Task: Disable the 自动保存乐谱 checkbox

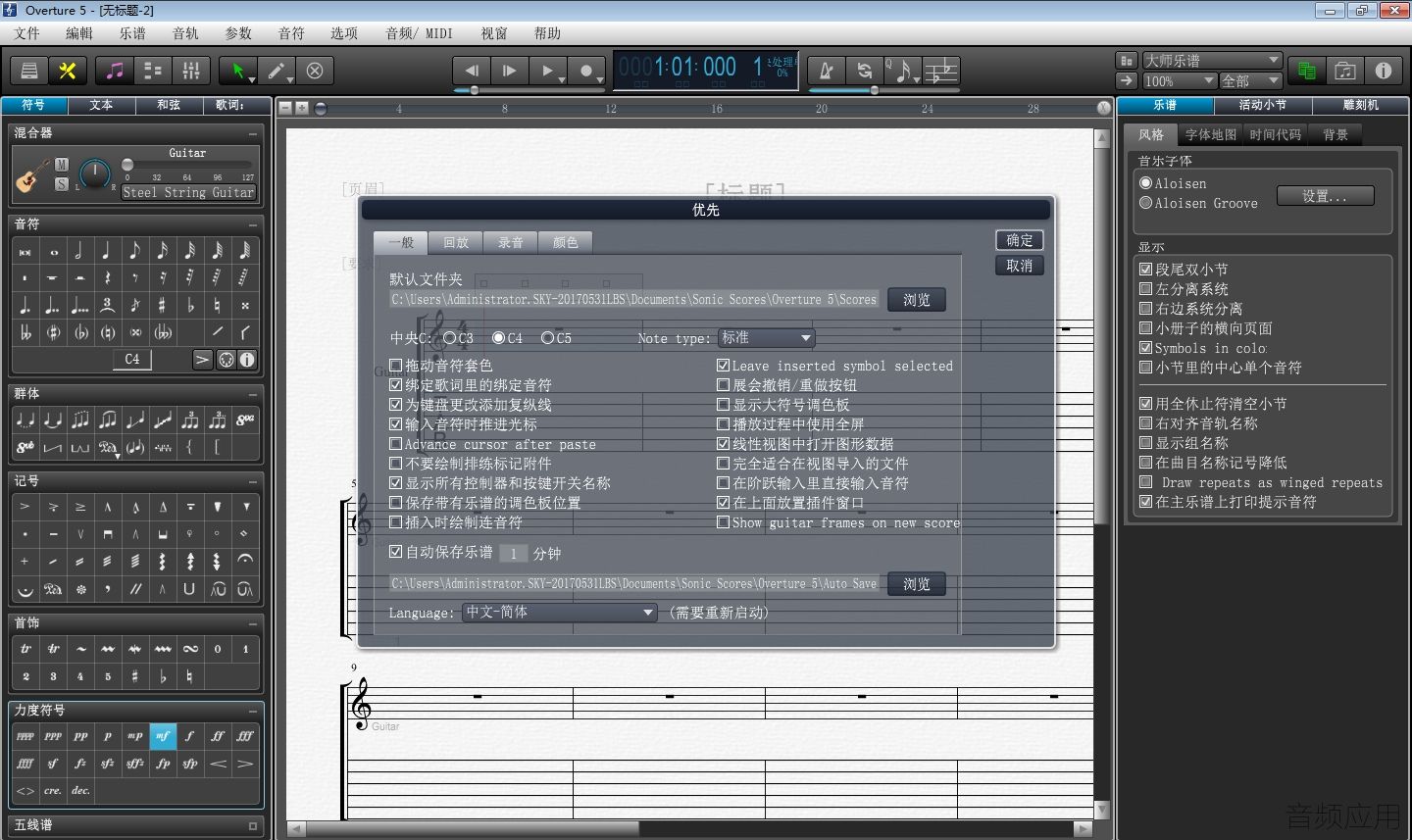Action: pyautogui.click(x=396, y=552)
